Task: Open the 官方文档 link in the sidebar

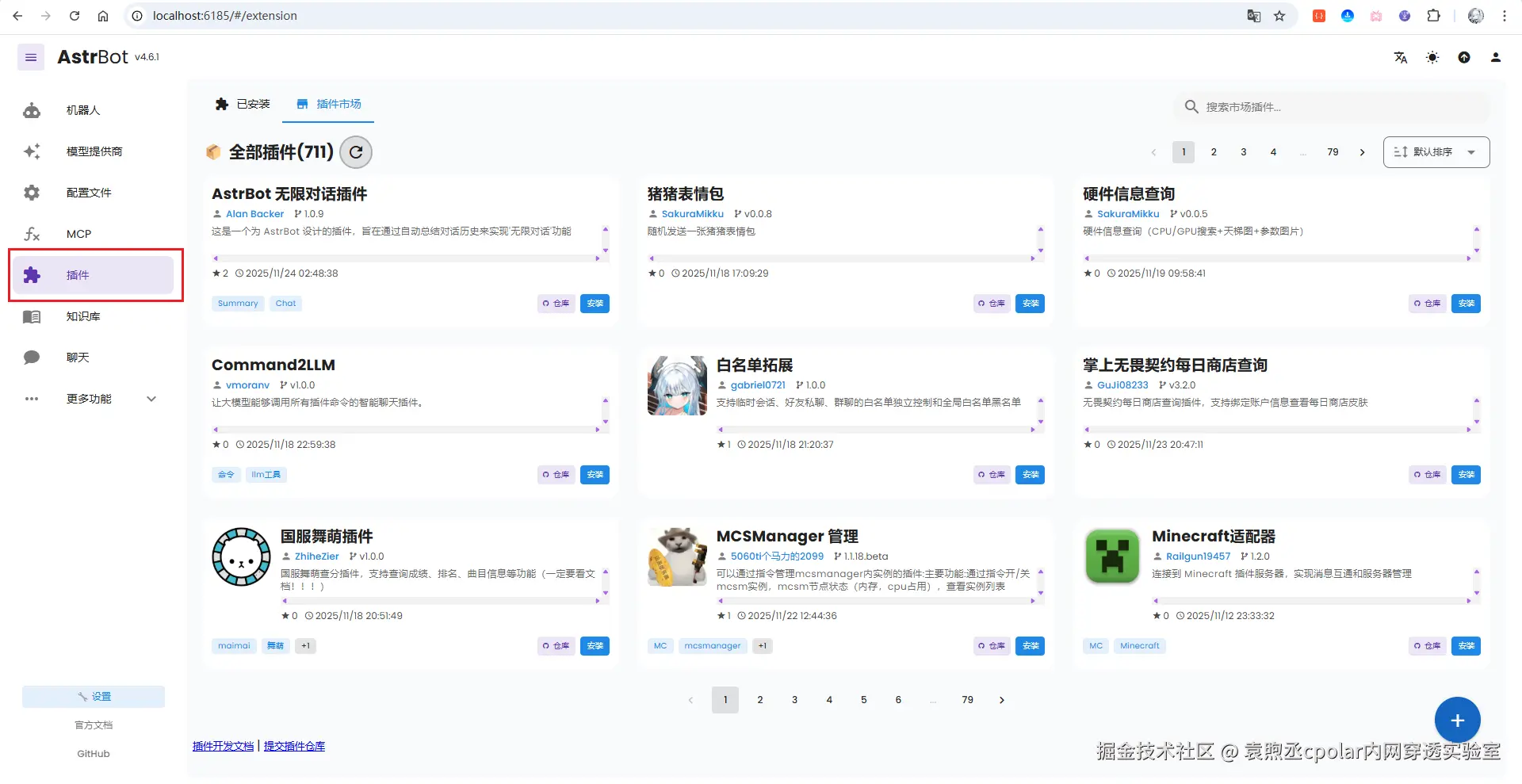Action: point(94,725)
